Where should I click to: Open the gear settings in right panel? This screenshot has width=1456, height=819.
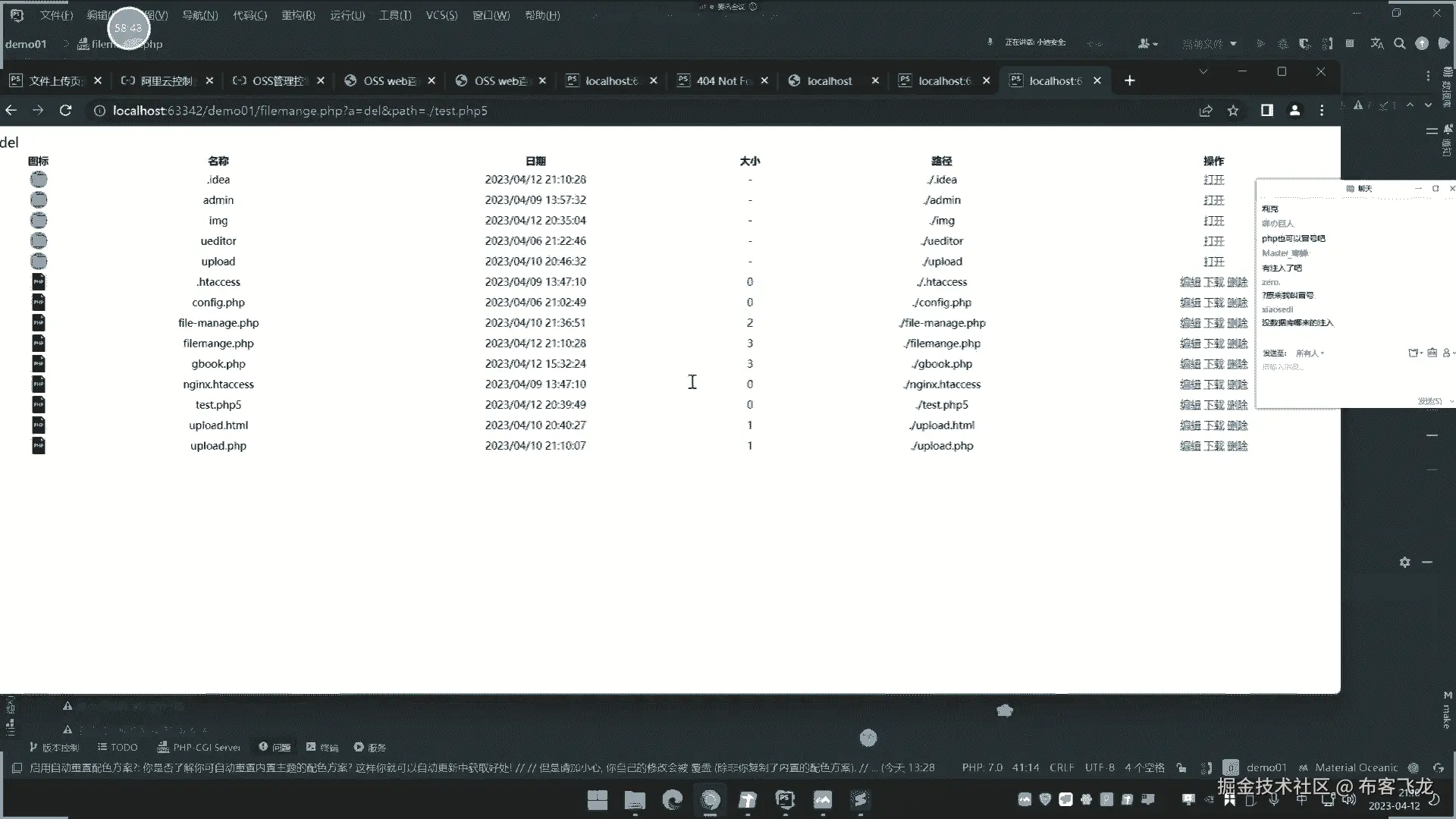click(1404, 562)
